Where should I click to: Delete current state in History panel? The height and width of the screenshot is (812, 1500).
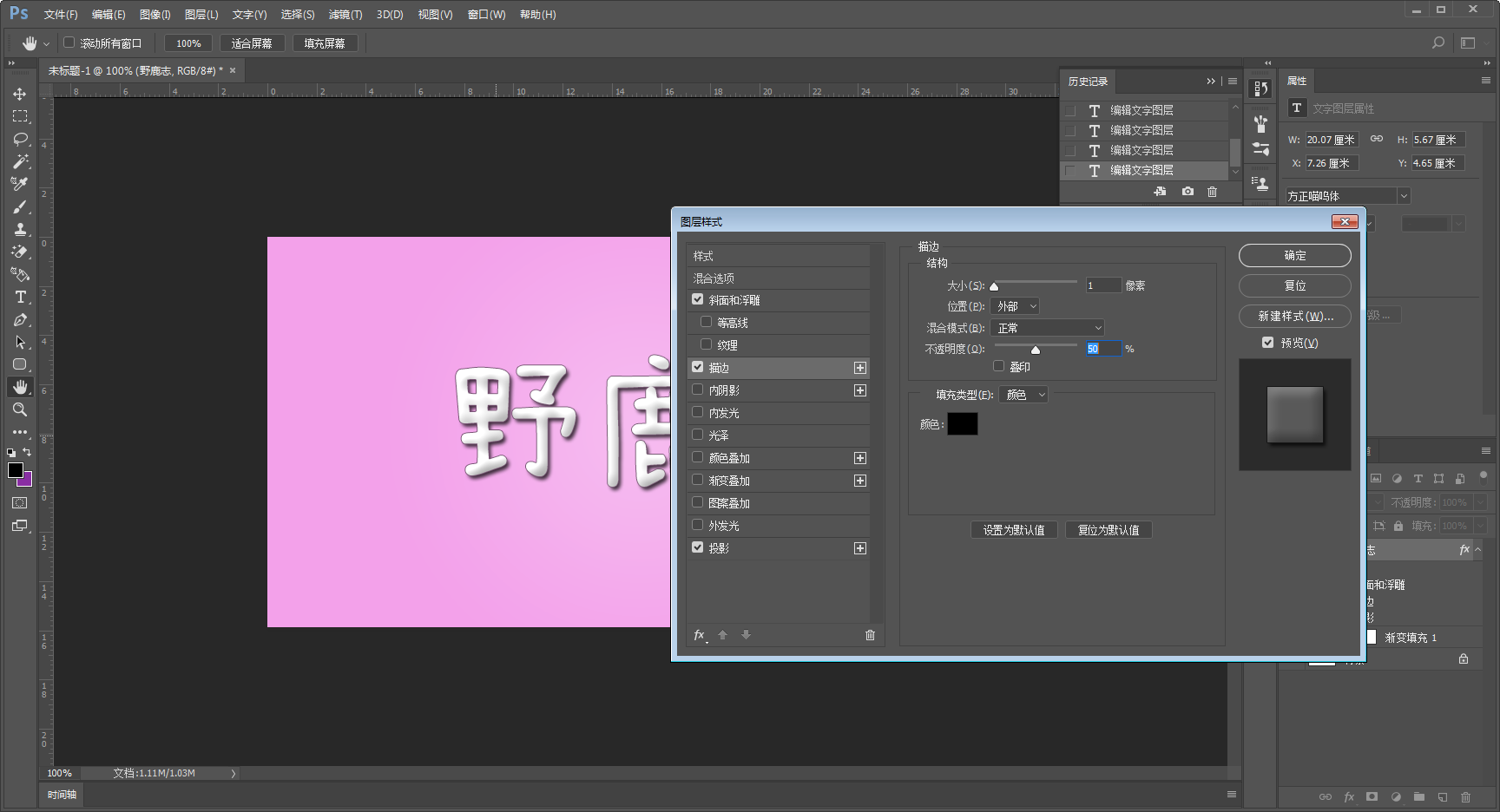tap(1213, 192)
